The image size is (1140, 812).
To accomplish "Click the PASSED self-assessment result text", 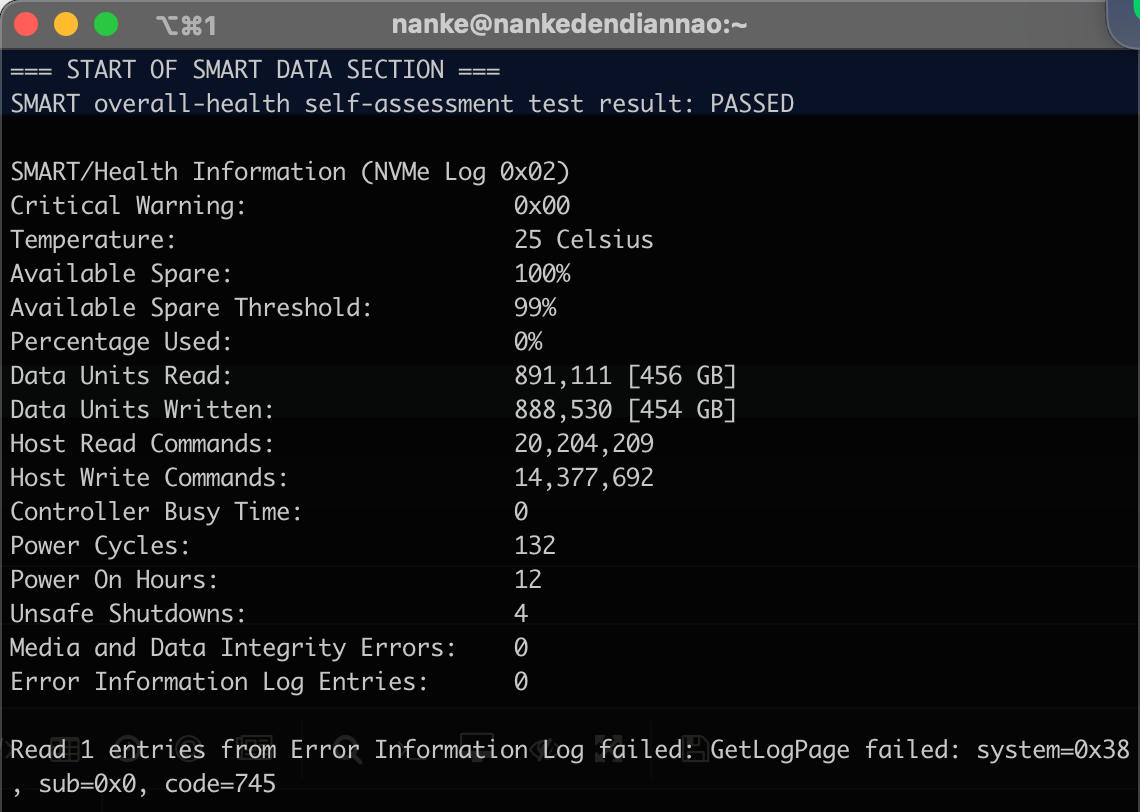I will (x=751, y=104).
